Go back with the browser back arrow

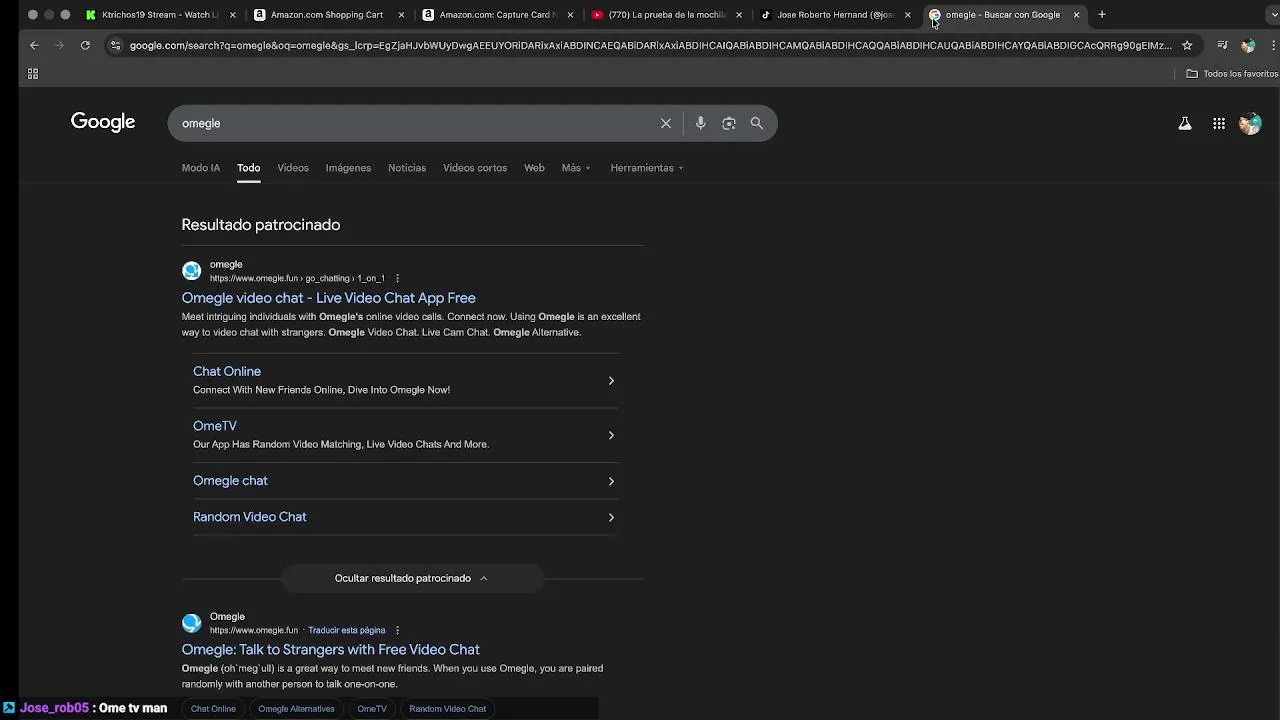pyautogui.click(x=34, y=45)
